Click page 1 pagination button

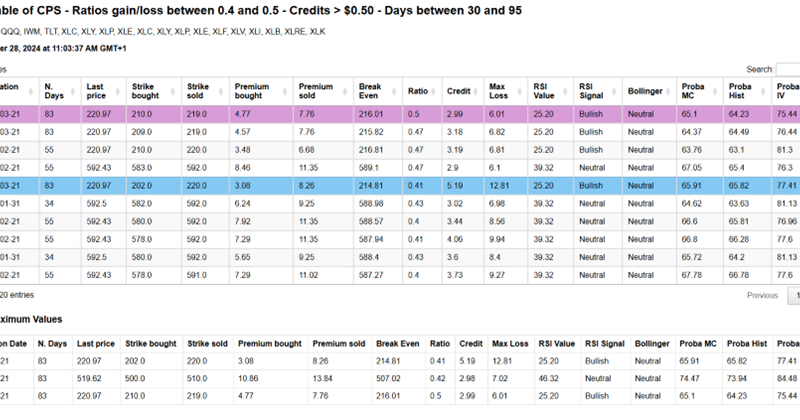(795, 295)
